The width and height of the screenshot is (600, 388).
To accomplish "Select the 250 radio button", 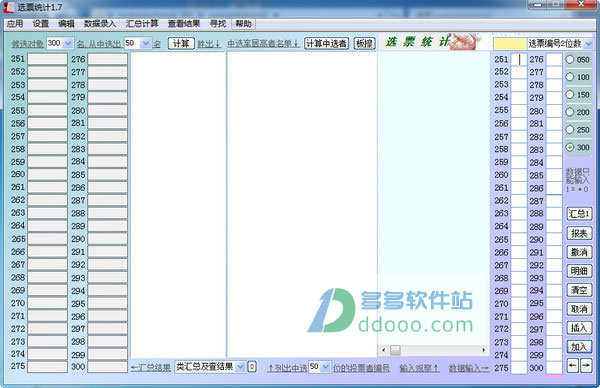I will 570,130.
